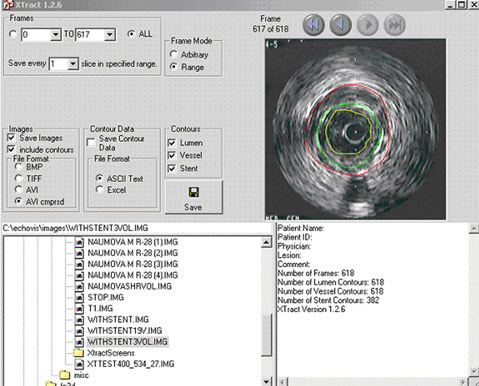Click the WITHSTENT.IMG file icon
This screenshot has height=386, width=479.
[x=79, y=320]
